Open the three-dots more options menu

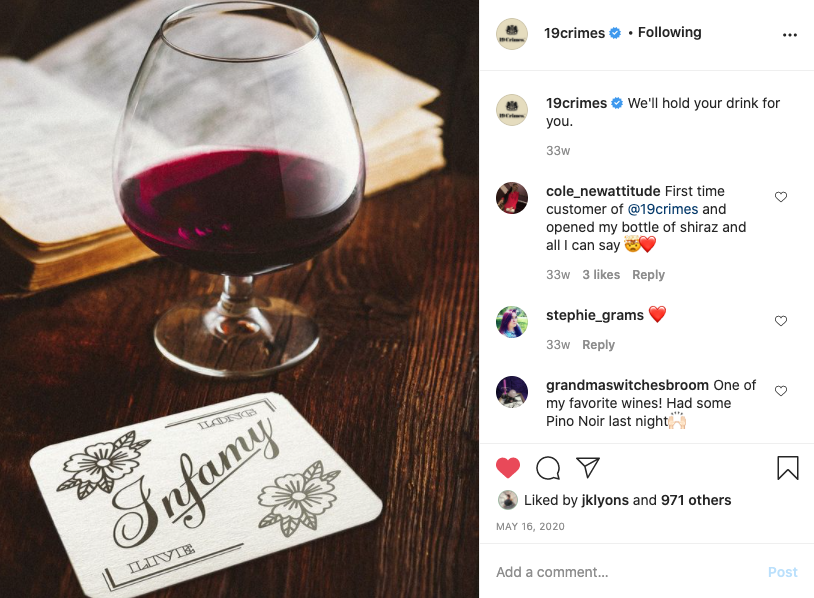pos(790,35)
